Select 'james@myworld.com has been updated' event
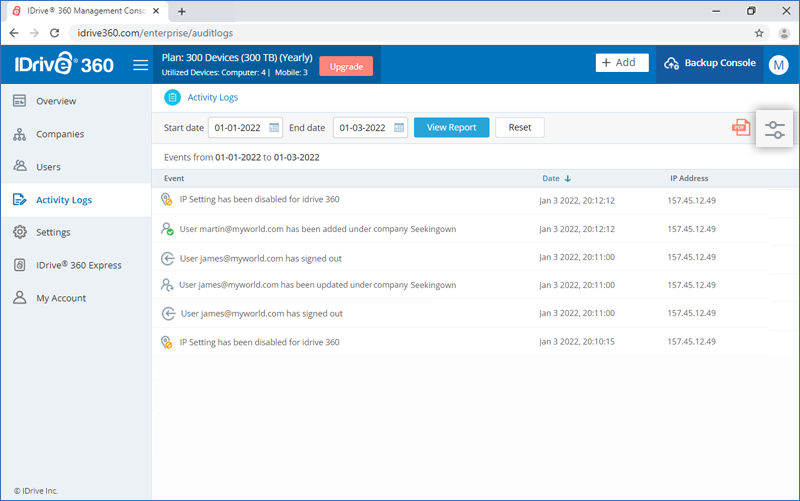This screenshot has height=501, width=800. click(x=317, y=285)
